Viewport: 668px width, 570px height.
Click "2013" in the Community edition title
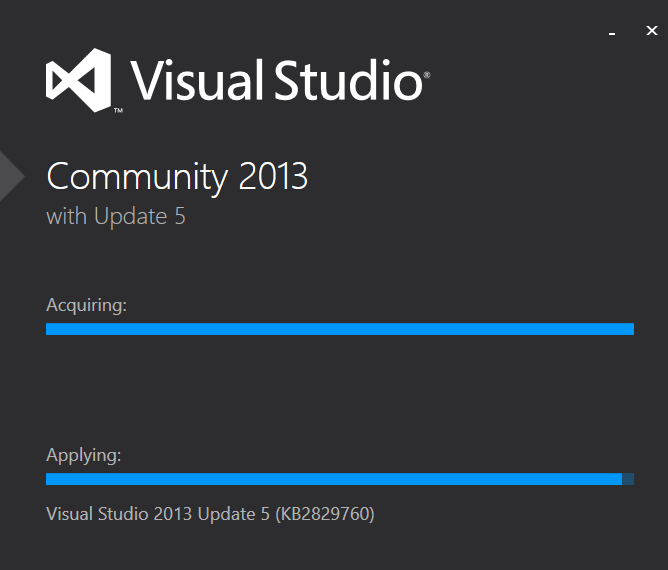tap(273, 176)
